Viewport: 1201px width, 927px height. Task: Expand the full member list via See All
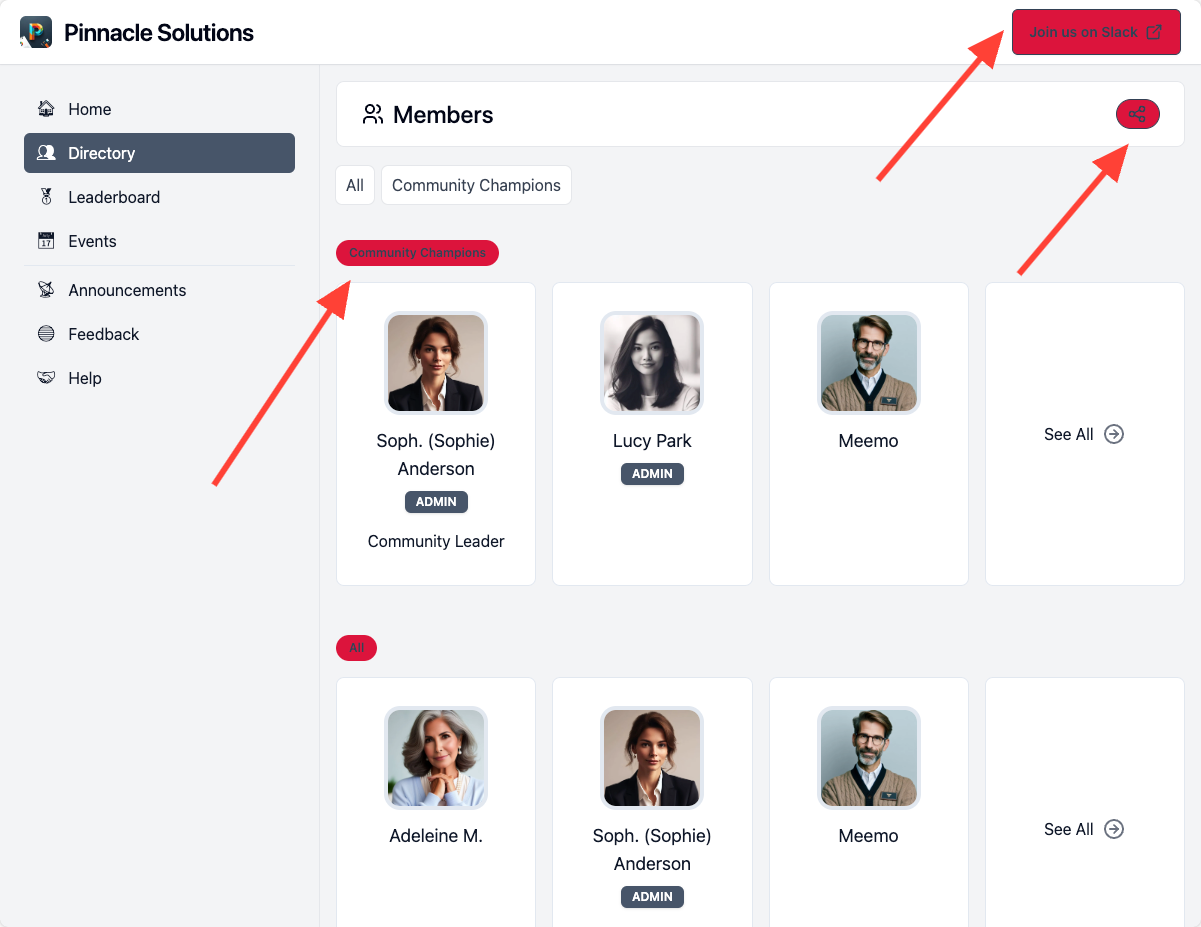point(1084,829)
